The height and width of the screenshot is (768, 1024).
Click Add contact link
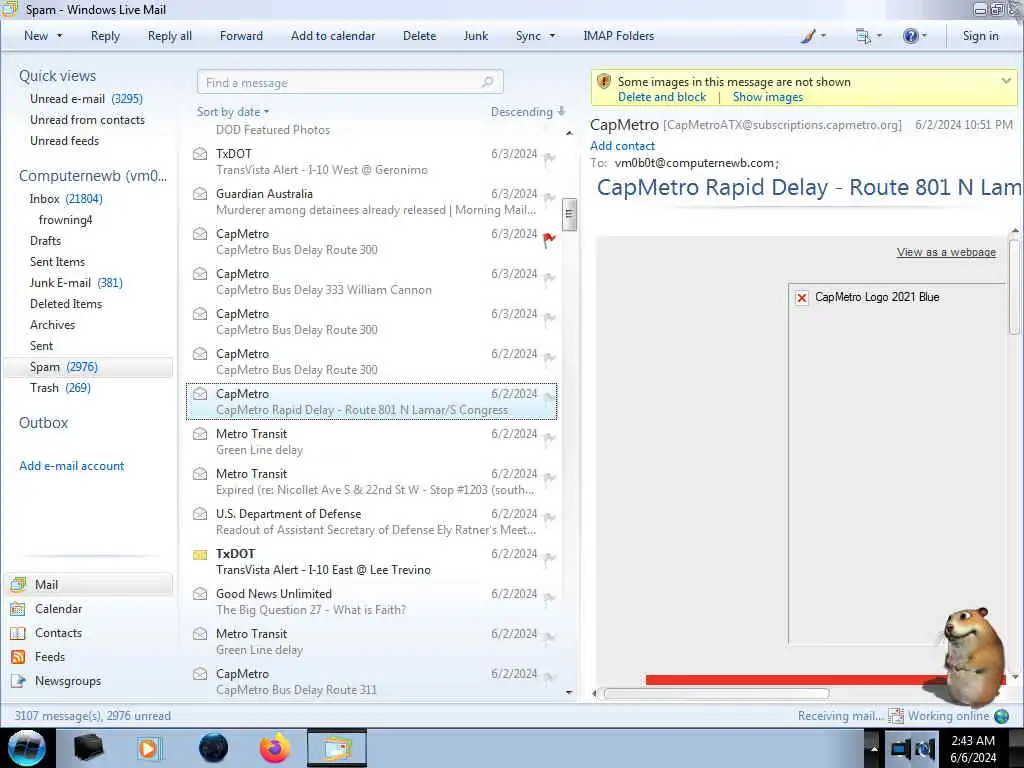point(622,146)
